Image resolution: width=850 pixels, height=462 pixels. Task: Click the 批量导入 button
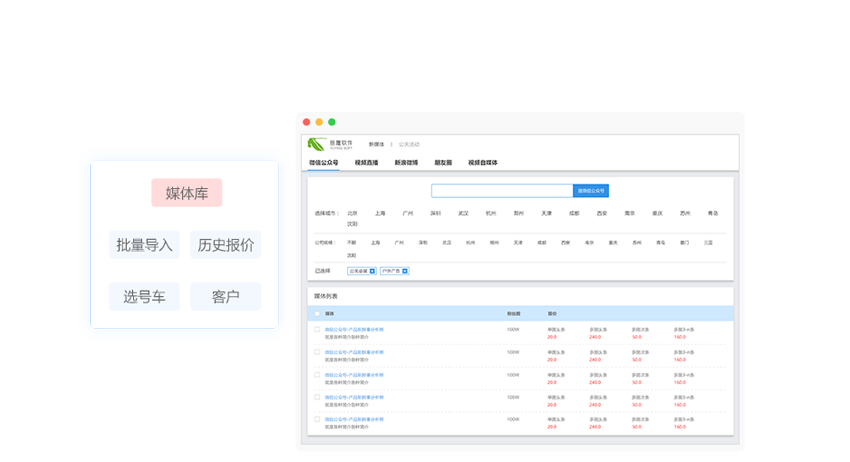pos(144,245)
